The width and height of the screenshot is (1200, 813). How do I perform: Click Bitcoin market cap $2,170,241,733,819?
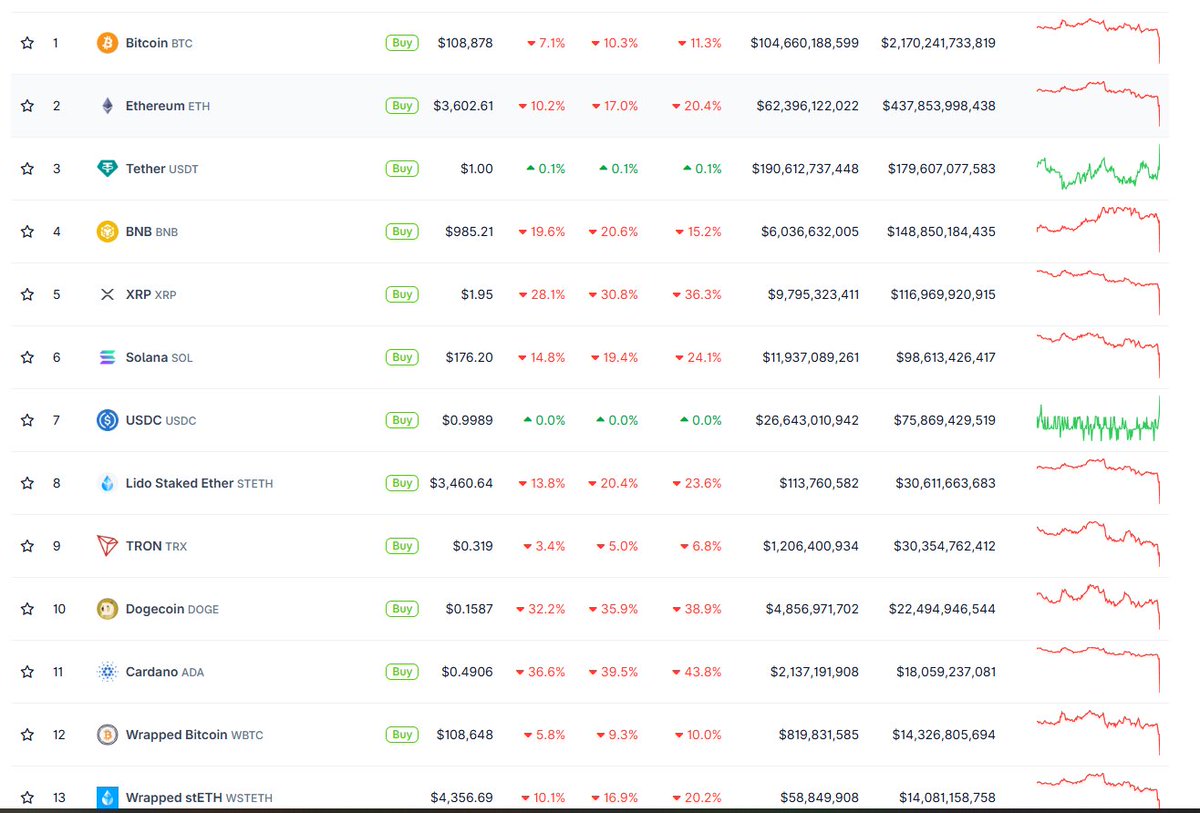[938, 43]
